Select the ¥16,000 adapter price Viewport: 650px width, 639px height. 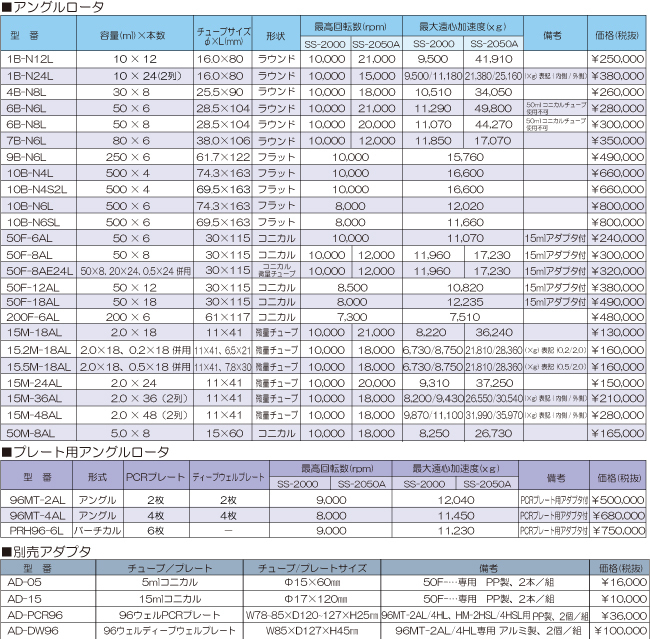(624, 582)
